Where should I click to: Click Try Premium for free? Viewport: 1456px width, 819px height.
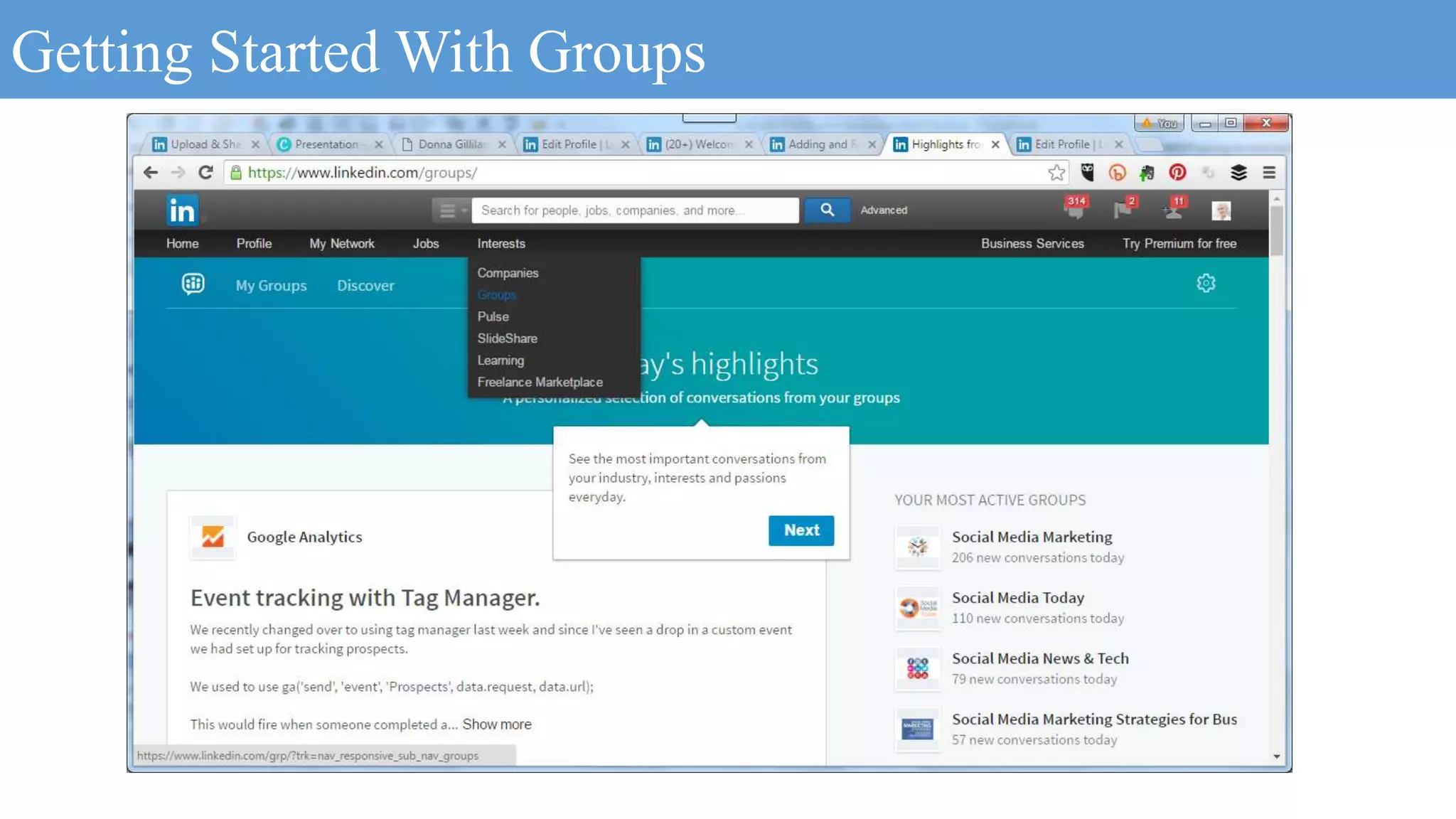1179,243
